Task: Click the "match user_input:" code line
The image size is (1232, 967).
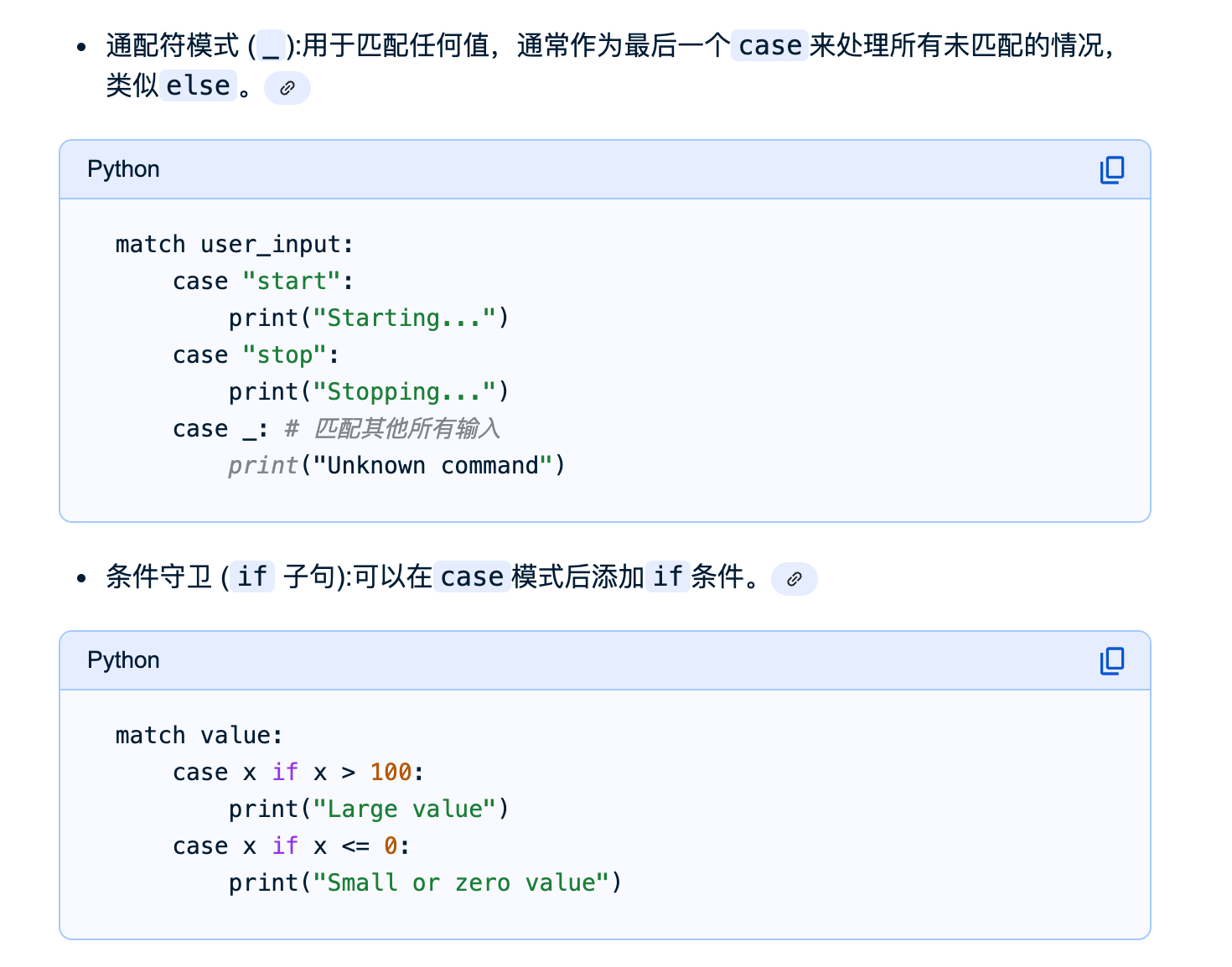Action: coord(234,245)
